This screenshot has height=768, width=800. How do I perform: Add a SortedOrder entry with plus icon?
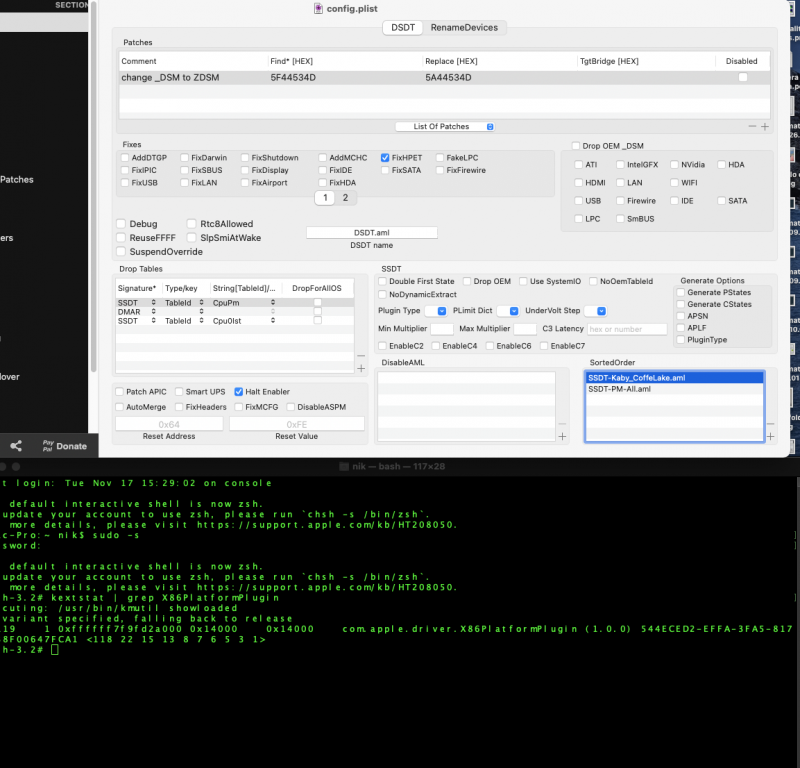pyautogui.click(x=770, y=436)
